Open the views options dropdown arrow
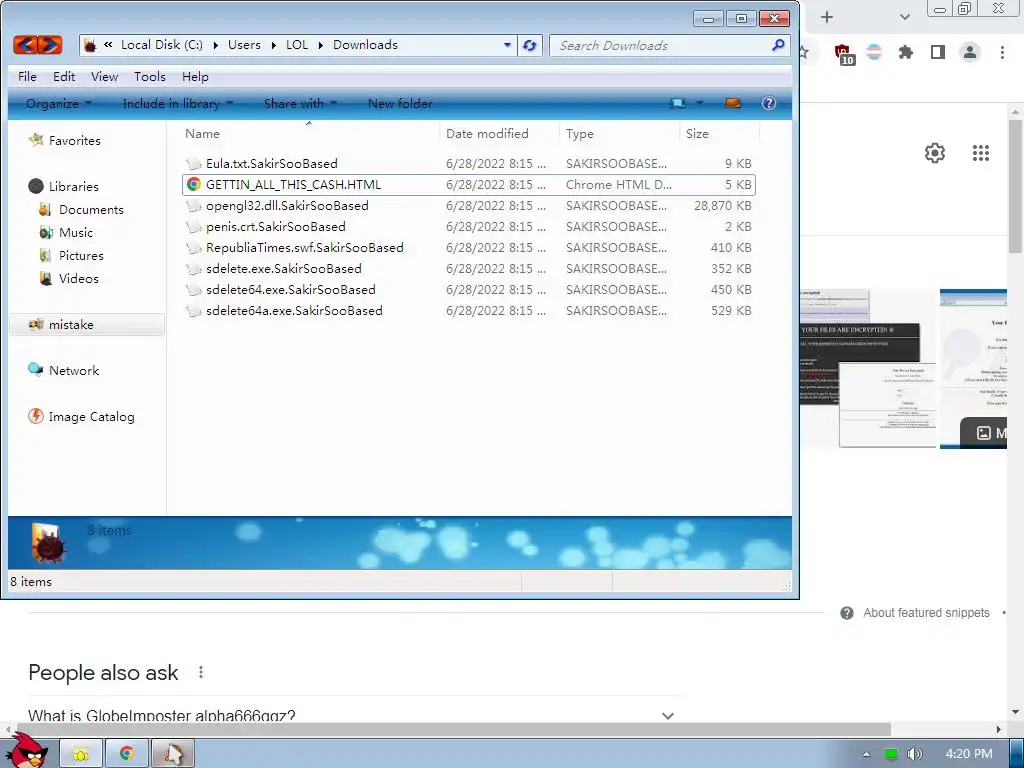This screenshot has width=1024, height=768. (x=699, y=103)
